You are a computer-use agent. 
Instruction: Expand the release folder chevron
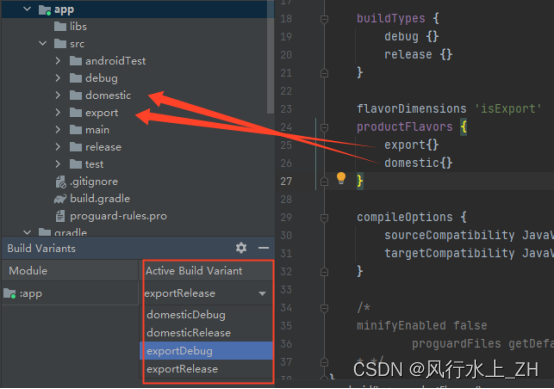click(x=58, y=147)
